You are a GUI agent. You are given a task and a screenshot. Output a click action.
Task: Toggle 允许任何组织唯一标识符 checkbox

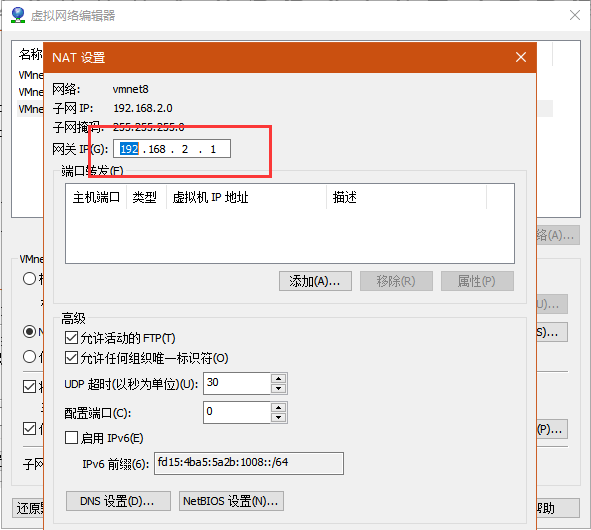[x=71, y=357]
